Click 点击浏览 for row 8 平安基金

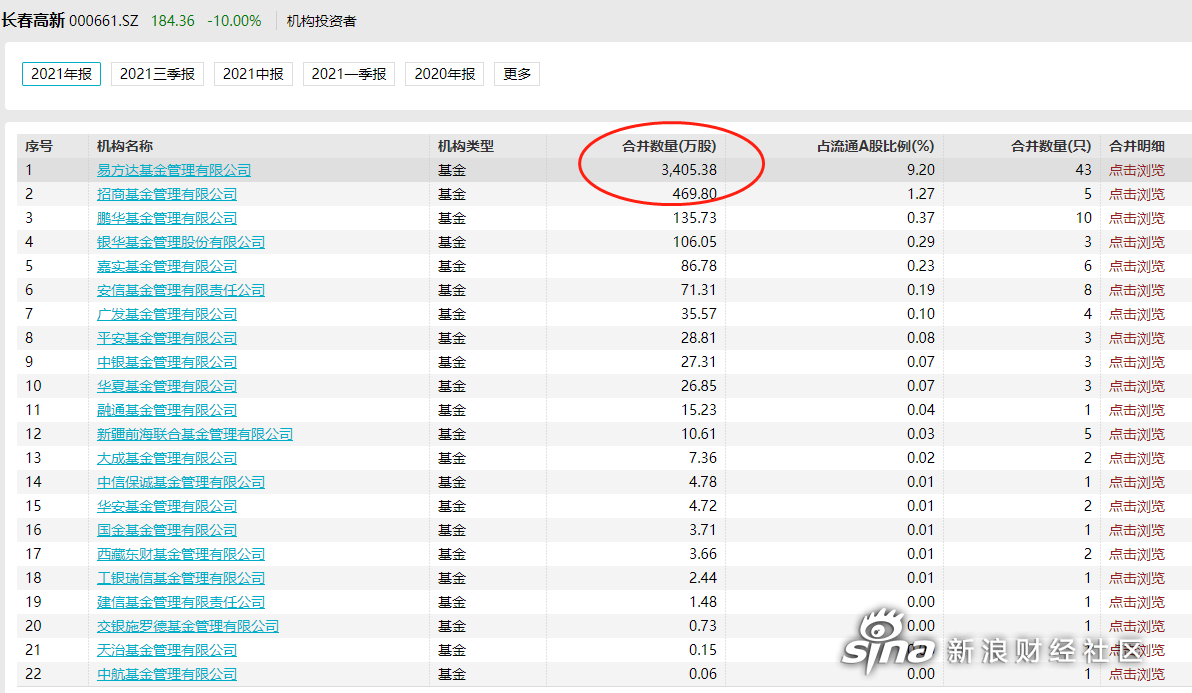tap(1137, 338)
